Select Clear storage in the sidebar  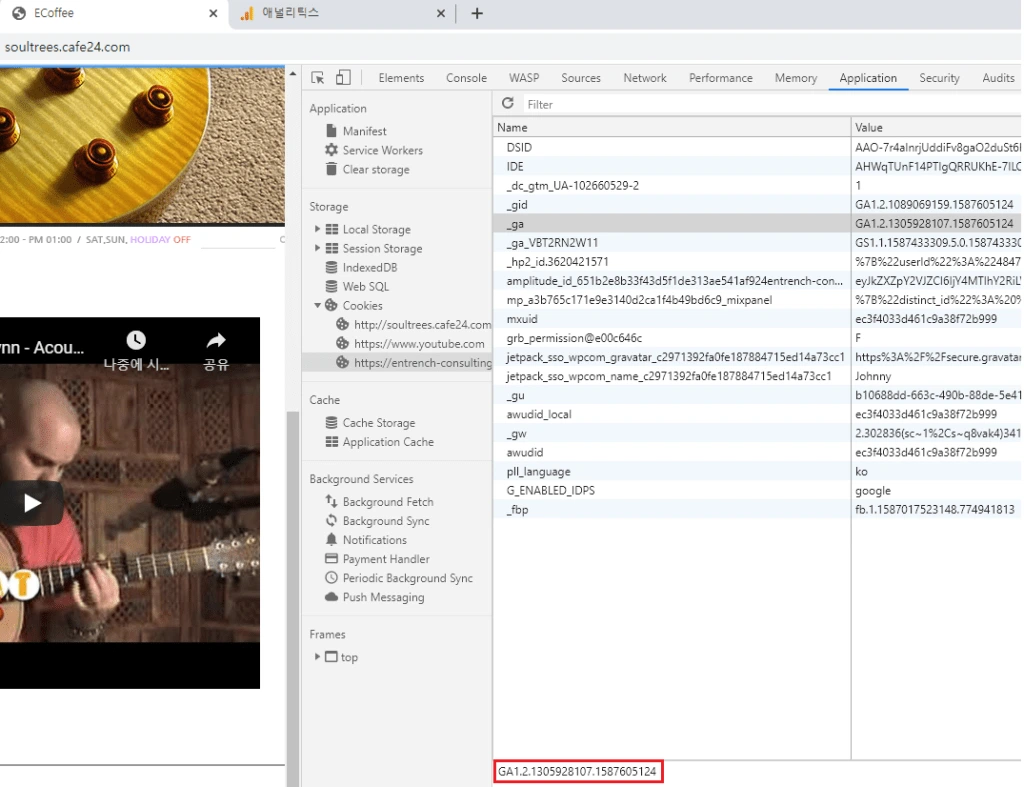[x=376, y=169]
